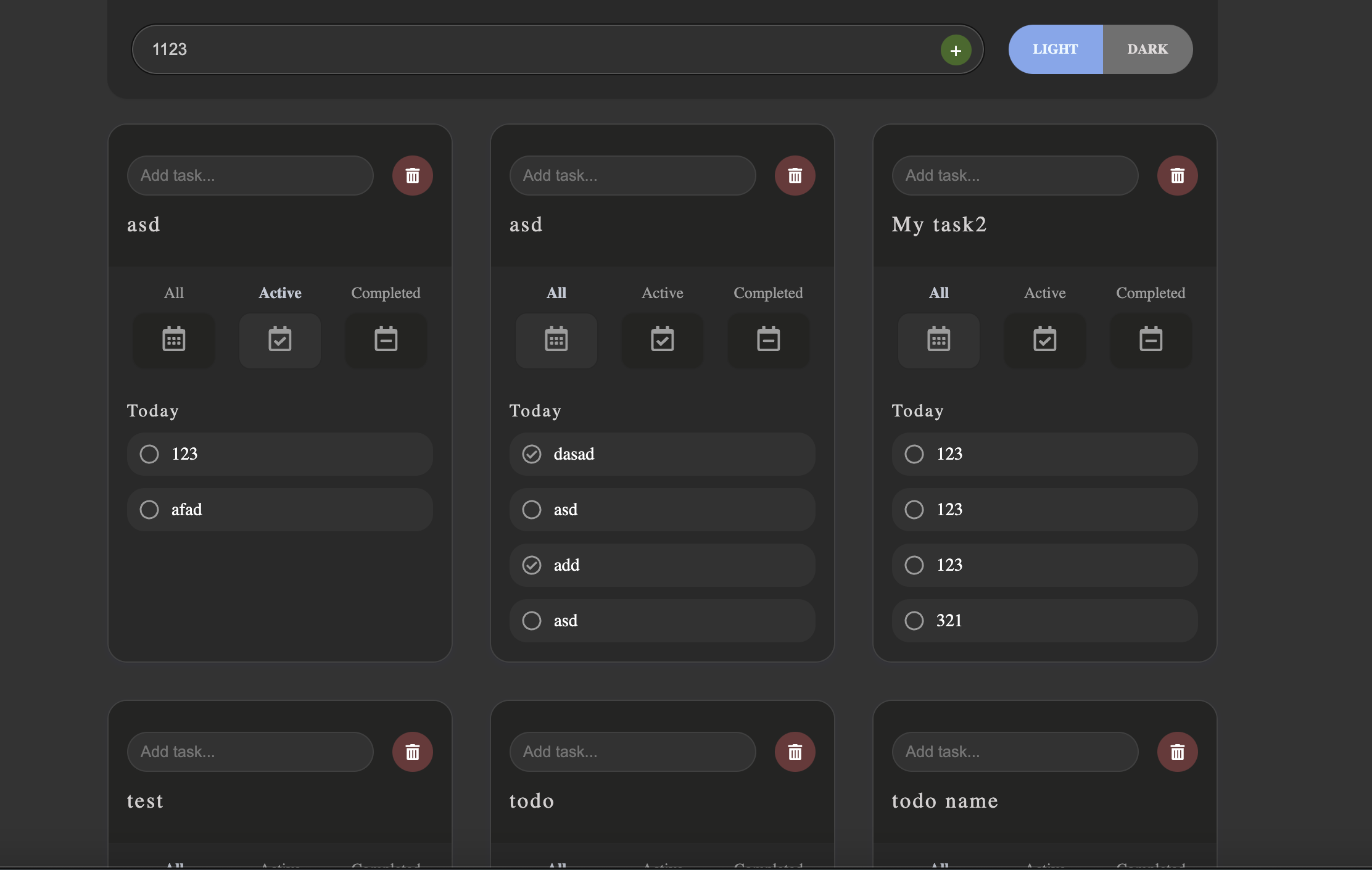This screenshot has width=1372, height=870.
Task: Delete the My task2 list via trash icon
Action: (x=1177, y=176)
